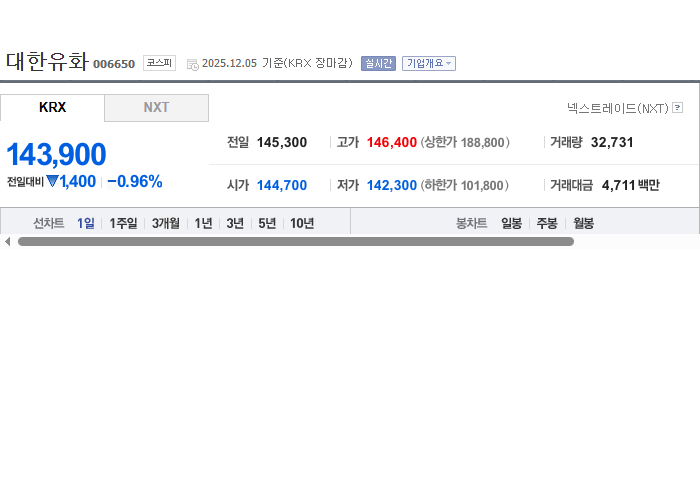Image resolution: width=700 pixels, height=490 pixels.
Task: Show the 5년 line chart
Action: click(267, 223)
